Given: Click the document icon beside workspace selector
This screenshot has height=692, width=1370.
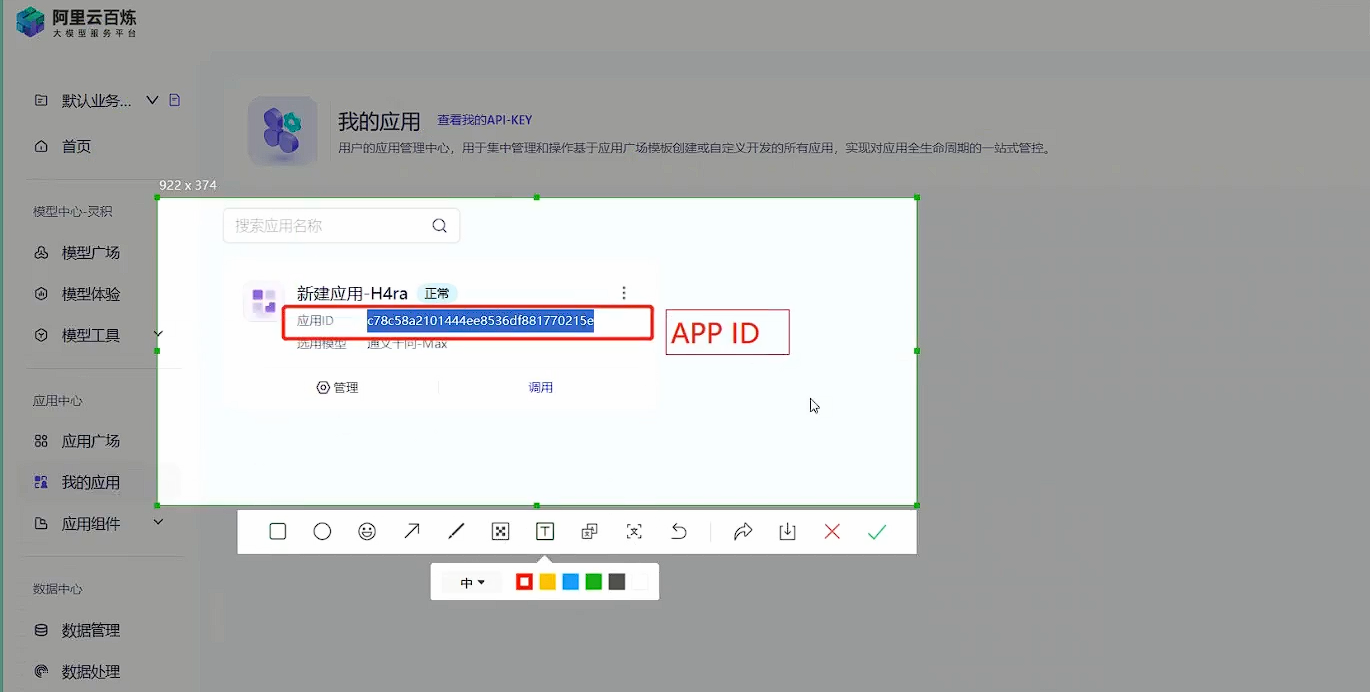Looking at the screenshot, I should click(175, 100).
